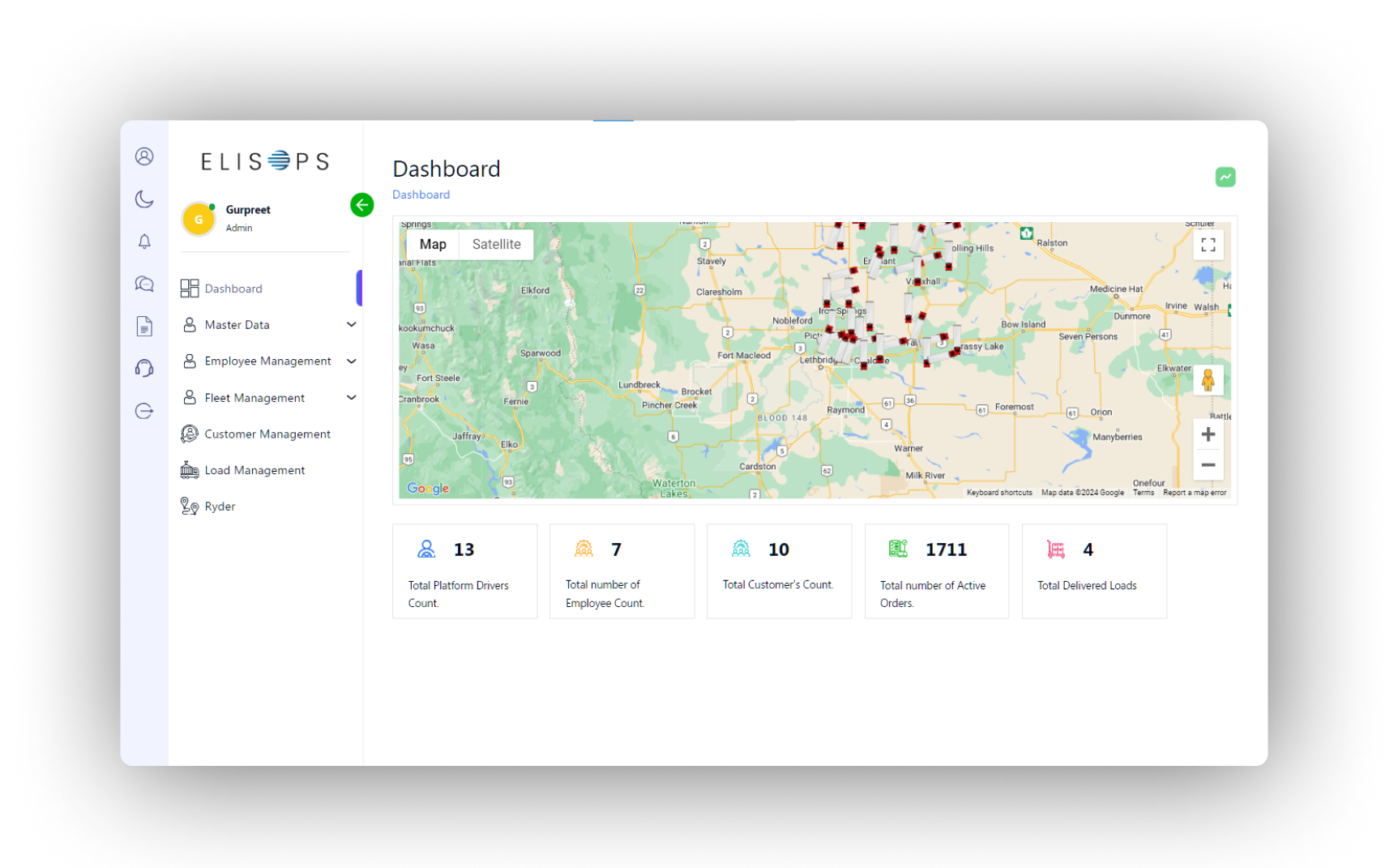
Task: Click the 1711 active orders value
Action: (x=946, y=549)
